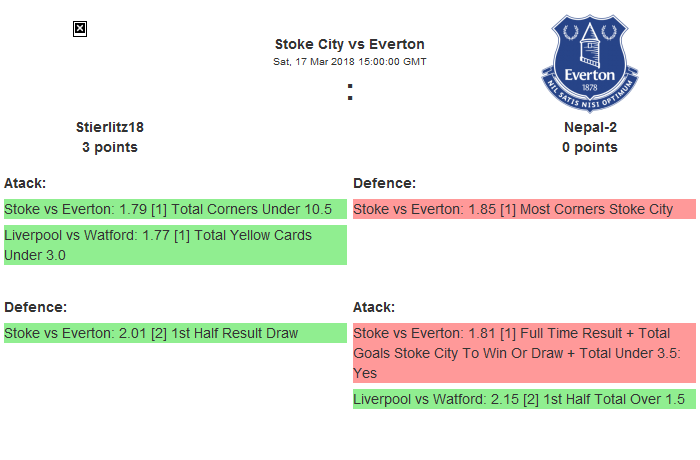Image resolution: width=700 pixels, height=460 pixels.
Task: Open the Nepal-2 player name
Action: (590, 127)
